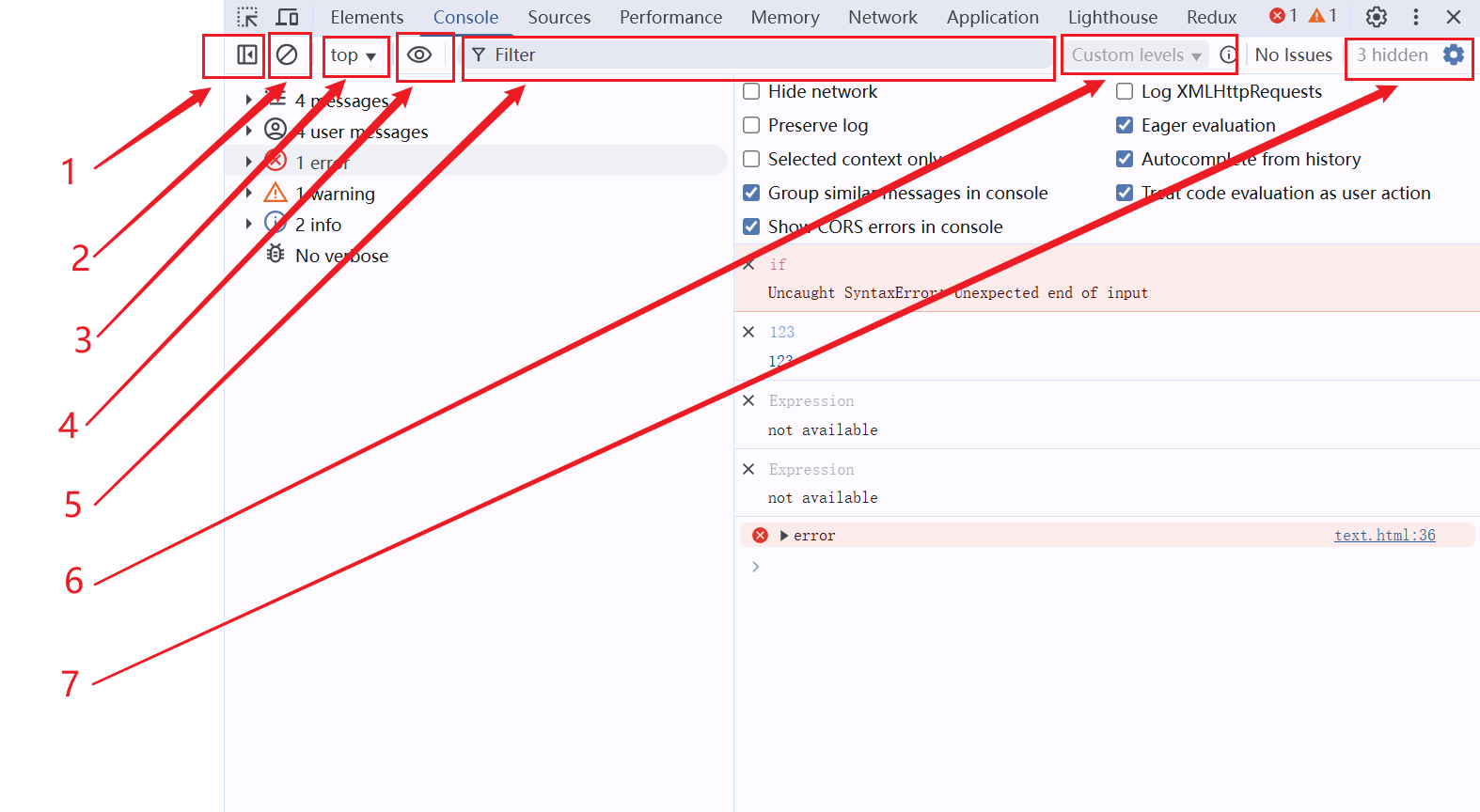Expand the '1 warning' sidebar group
1480x812 pixels.
248,193
